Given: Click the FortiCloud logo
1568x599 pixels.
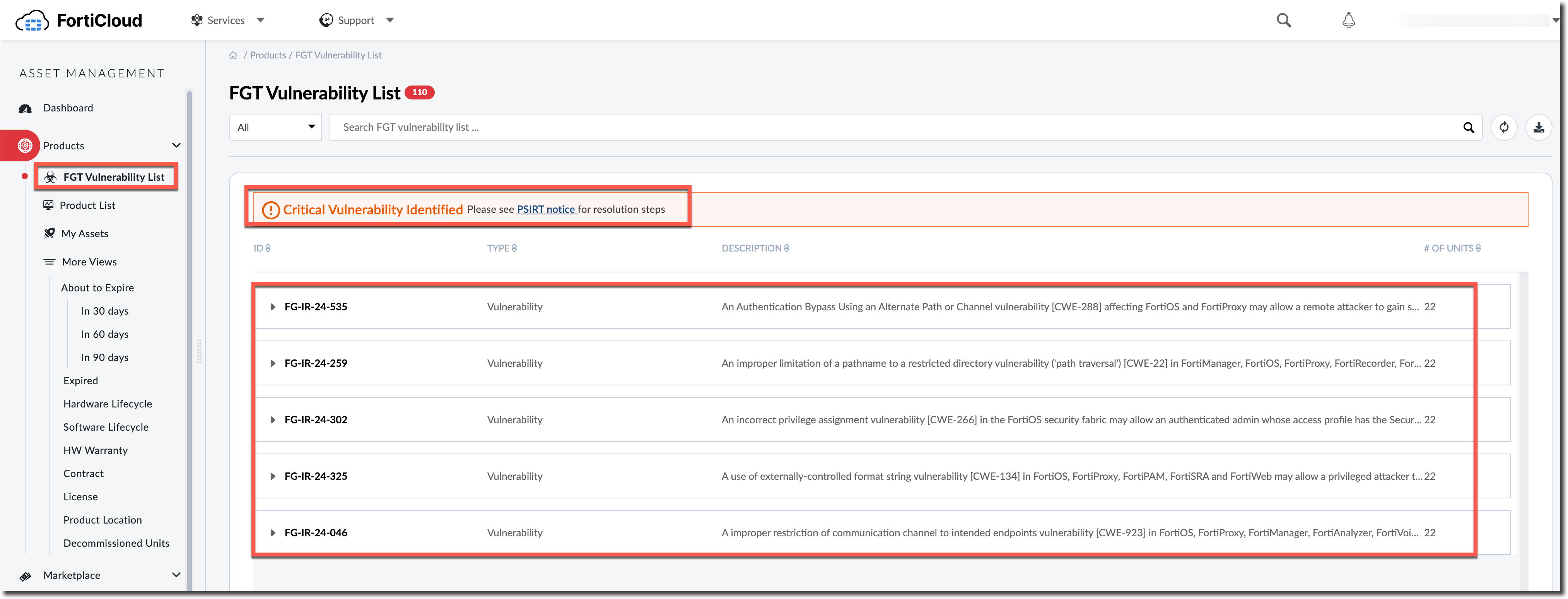Looking at the screenshot, I should (x=79, y=21).
